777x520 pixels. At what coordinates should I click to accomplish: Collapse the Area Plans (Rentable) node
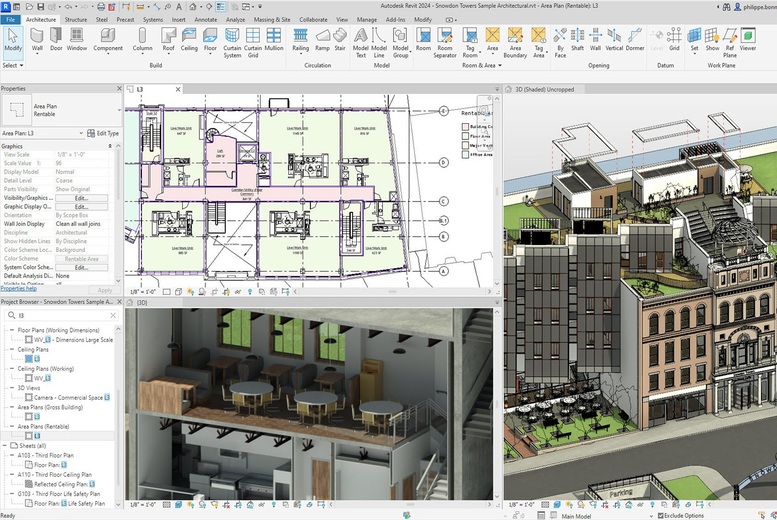click(12, 426)
